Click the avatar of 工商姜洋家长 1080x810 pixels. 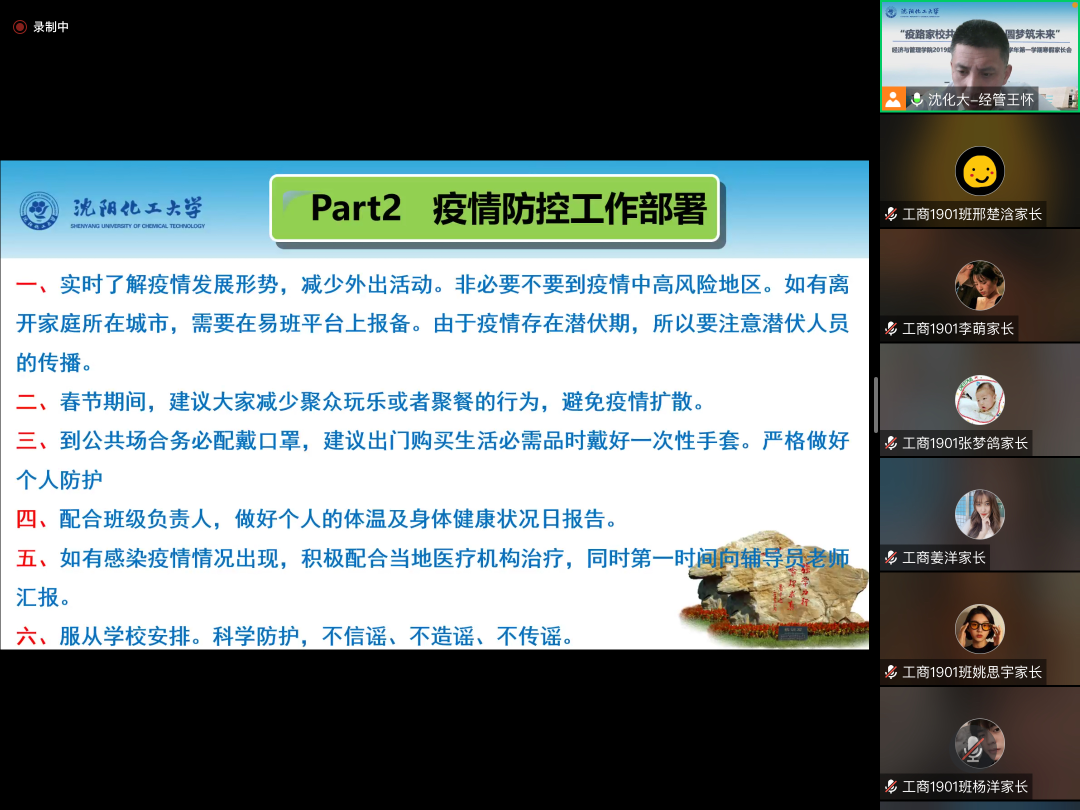point(979,515)
